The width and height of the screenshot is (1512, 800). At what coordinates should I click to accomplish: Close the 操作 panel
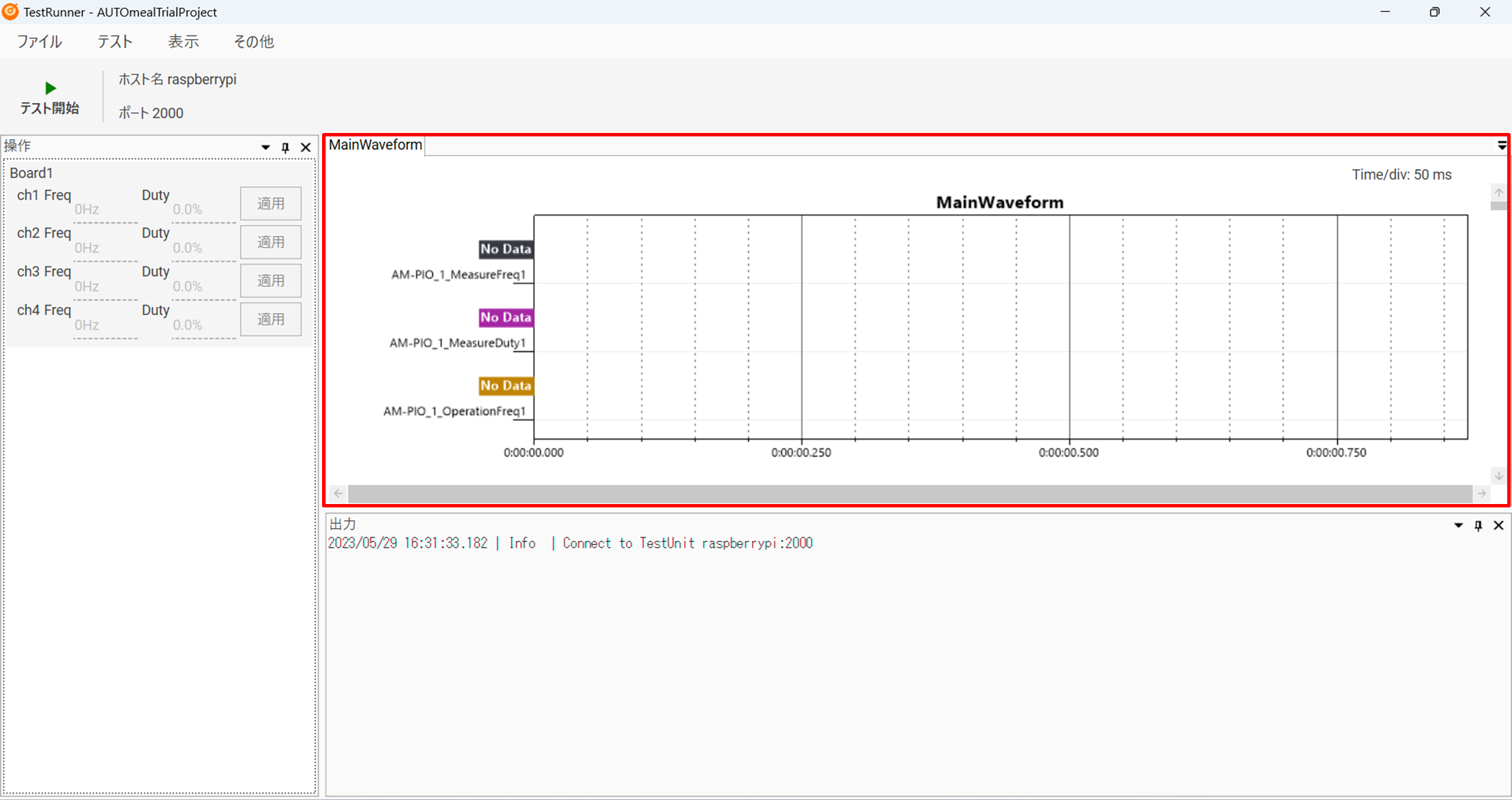pyautogui.click(x=306, y=147)
